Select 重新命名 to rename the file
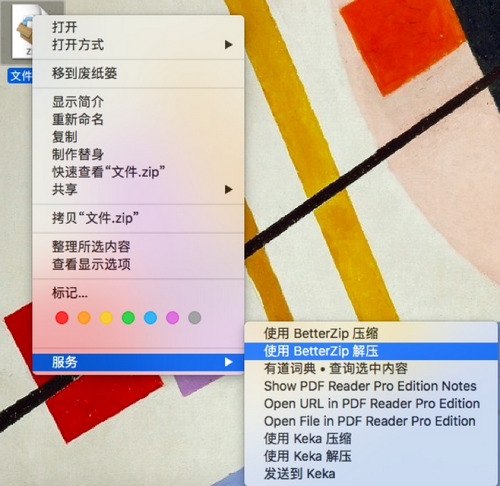 pyautogui.click(x=138, y=119)
